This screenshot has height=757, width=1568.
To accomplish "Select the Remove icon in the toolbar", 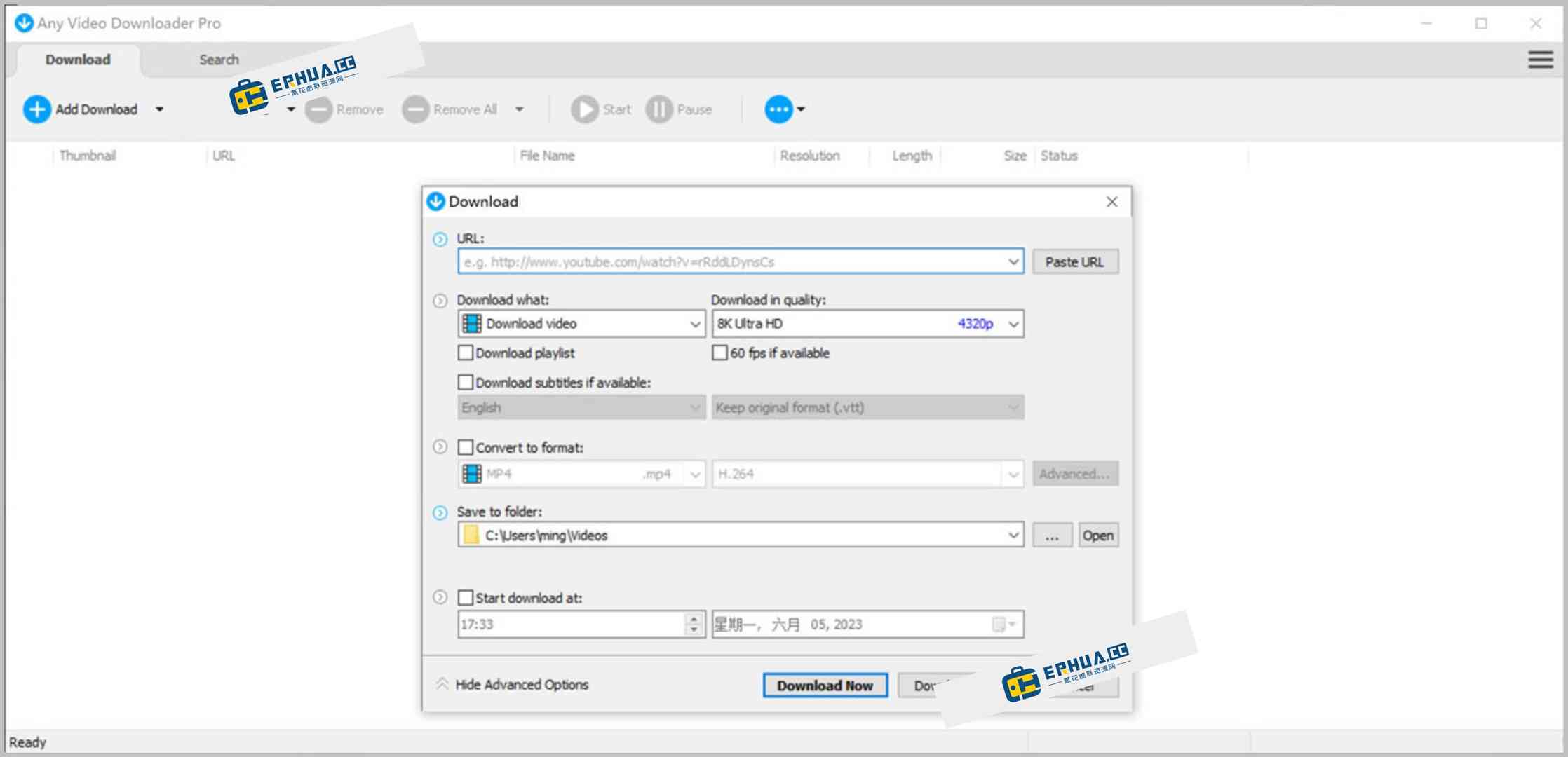I will (319, 109).
